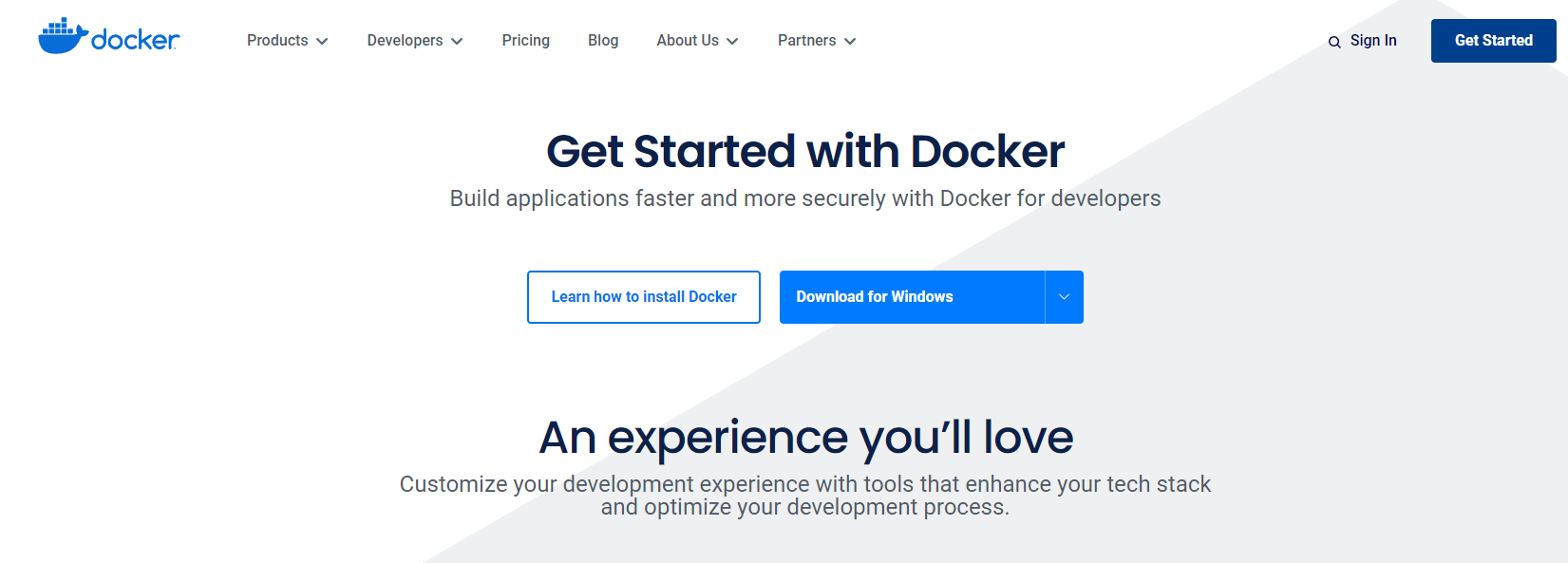Click Download for Windows button
The width and height of the screenshot is (1568, 563).
[x=912, y=297]
